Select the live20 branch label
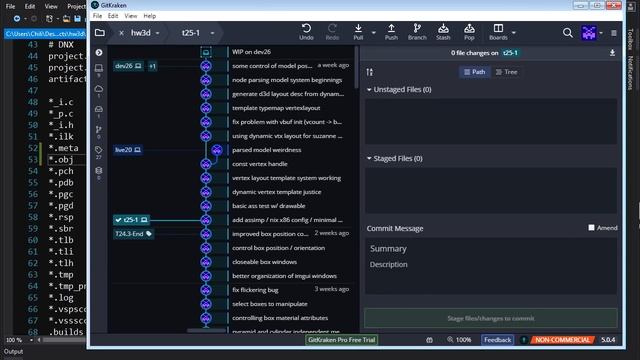The width and height of the screenshot is (640, 360). pos(128,150)
